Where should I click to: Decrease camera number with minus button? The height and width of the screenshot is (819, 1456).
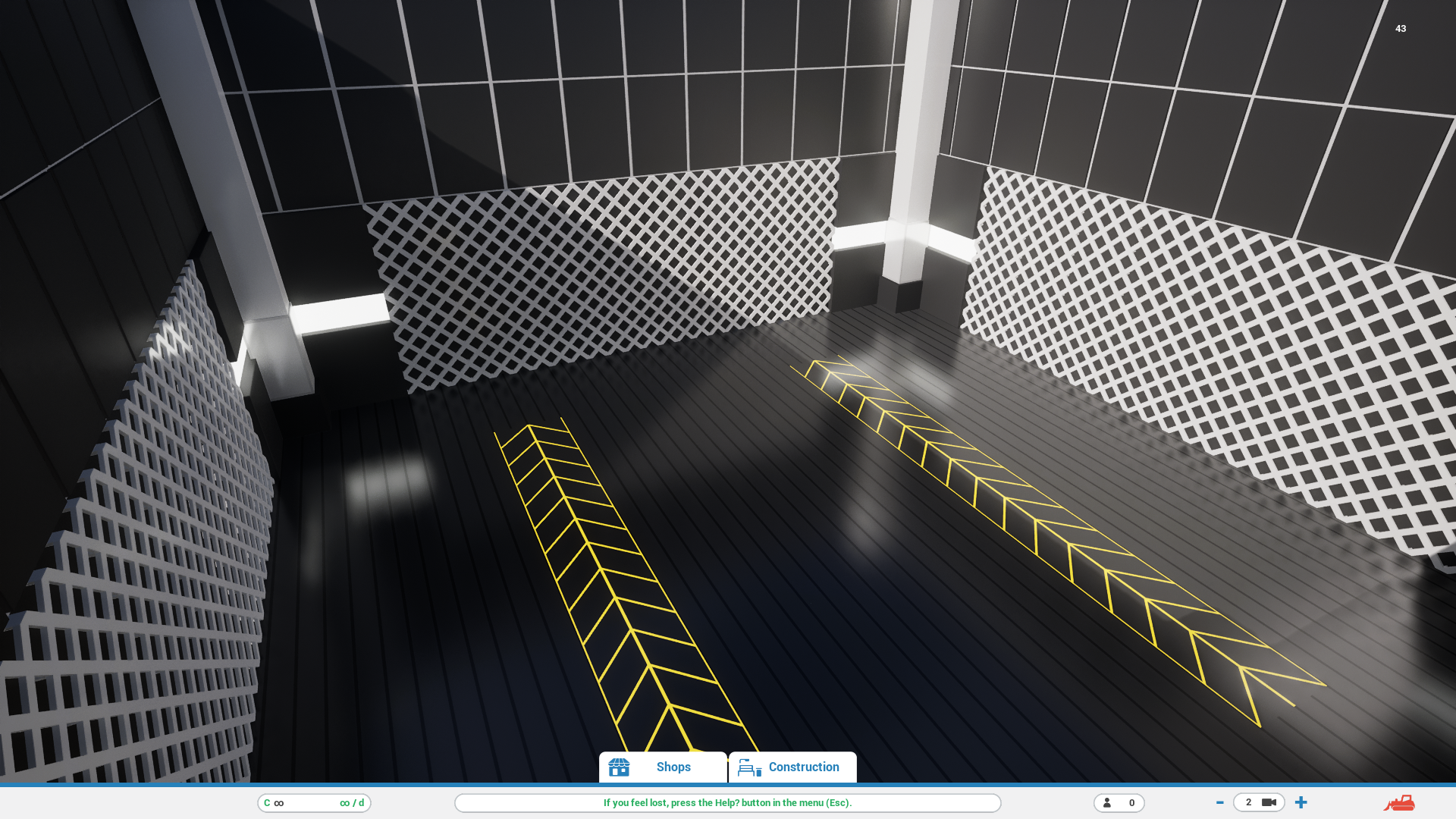1219,802
